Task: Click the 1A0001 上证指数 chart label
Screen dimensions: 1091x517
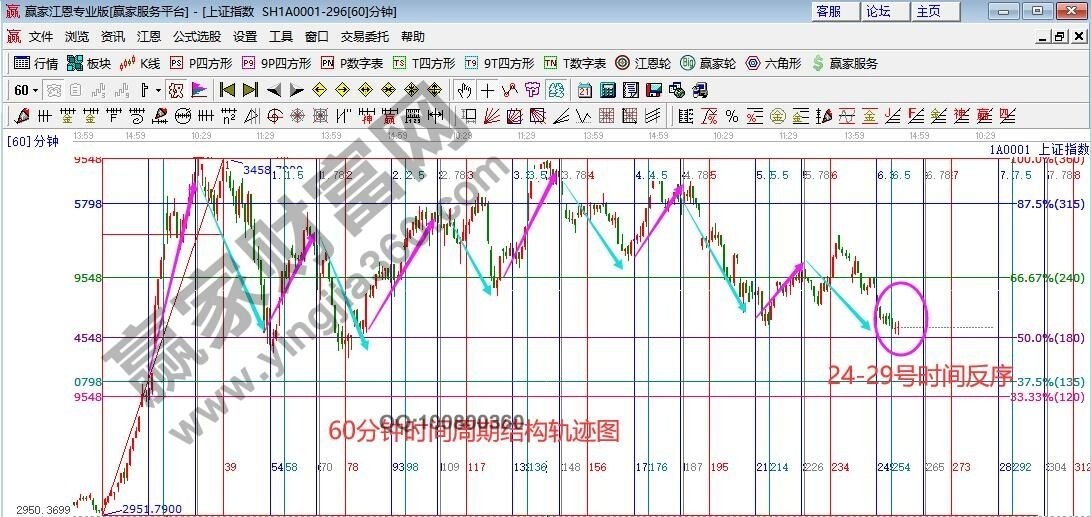Action: coord(1036,149)
